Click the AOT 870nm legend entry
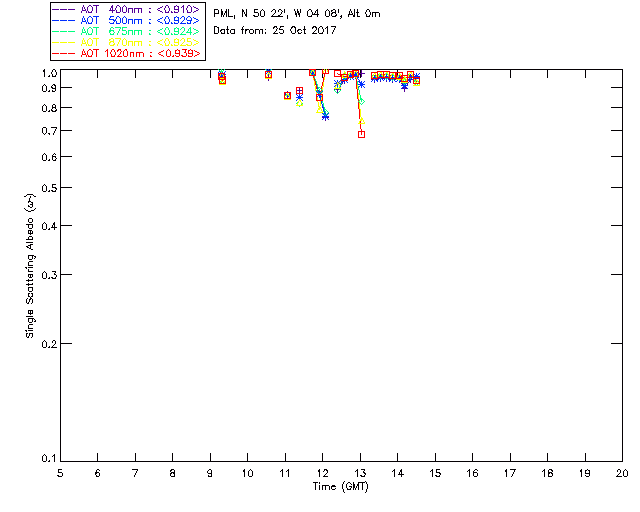This screenshot has height=512, width=640. click(126, 42)
